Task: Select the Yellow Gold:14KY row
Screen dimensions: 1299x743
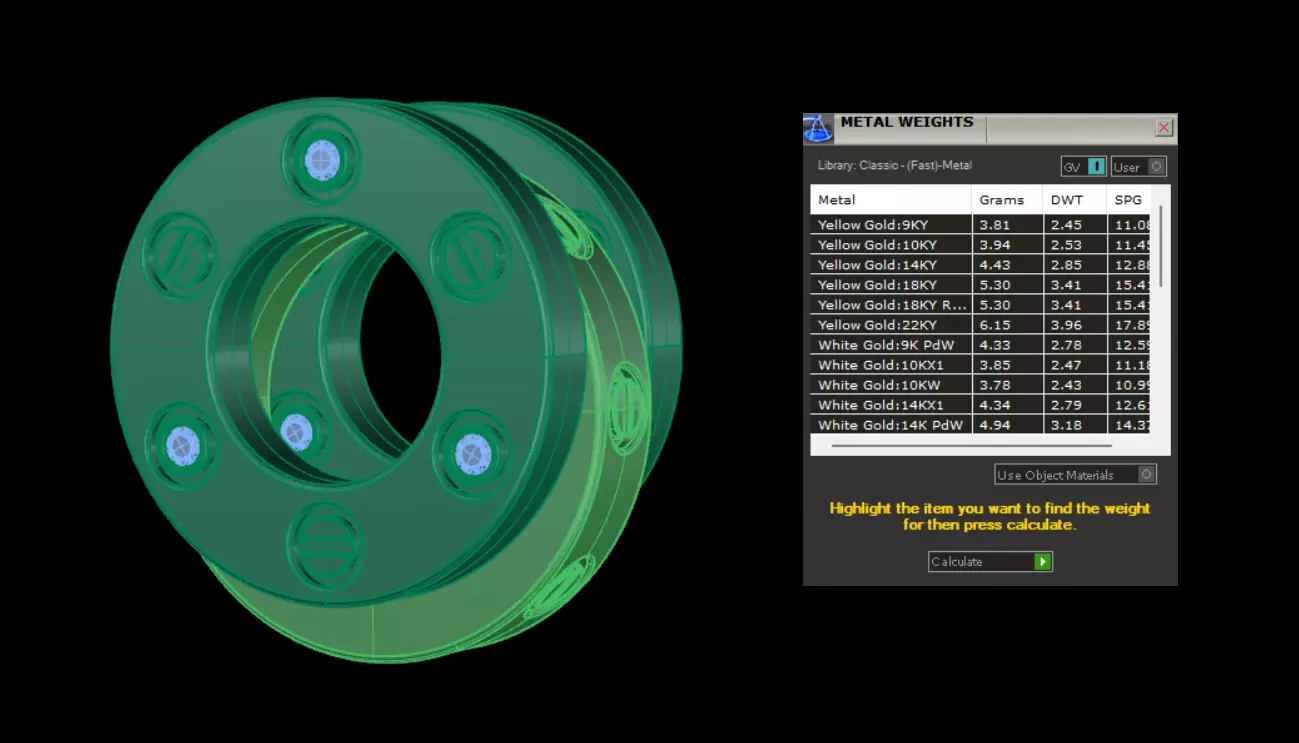Action: pyautogui.click(x=980, y=265)
